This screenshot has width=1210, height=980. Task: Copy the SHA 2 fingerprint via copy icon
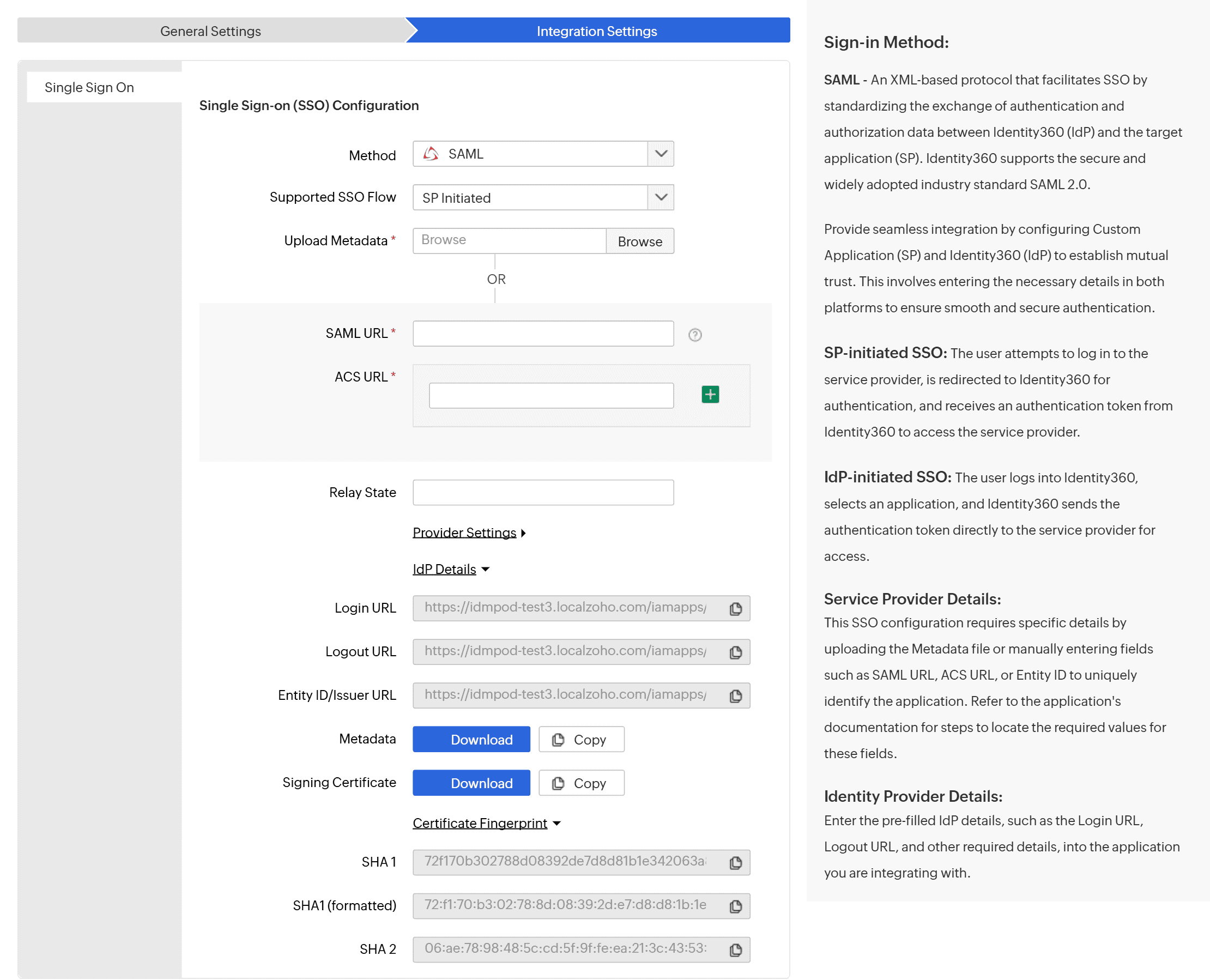[735, 949]
